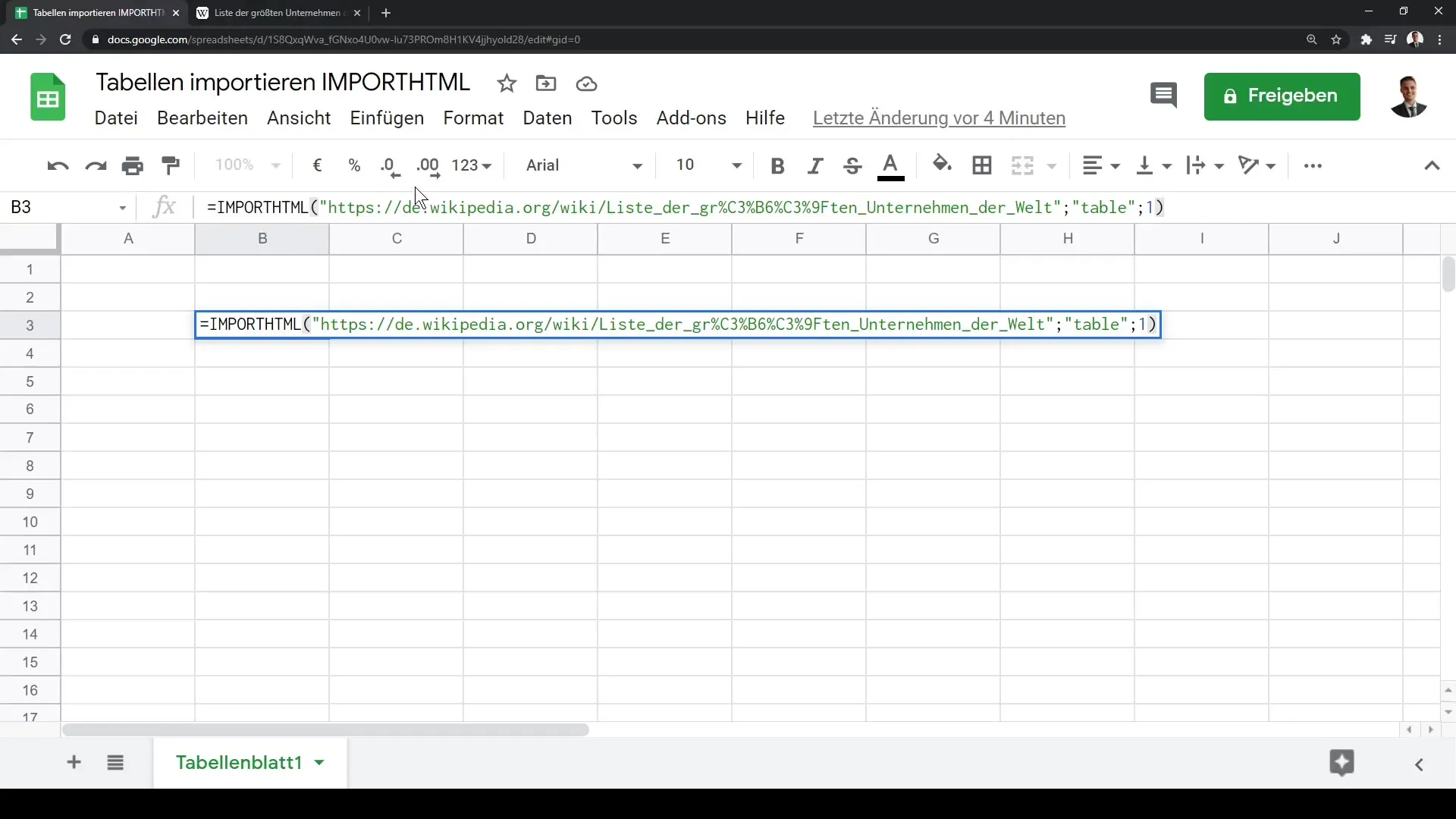Open the 123 number format dropdown
The width and height of the screenshot is (1456, 819).
coord(471,165)
